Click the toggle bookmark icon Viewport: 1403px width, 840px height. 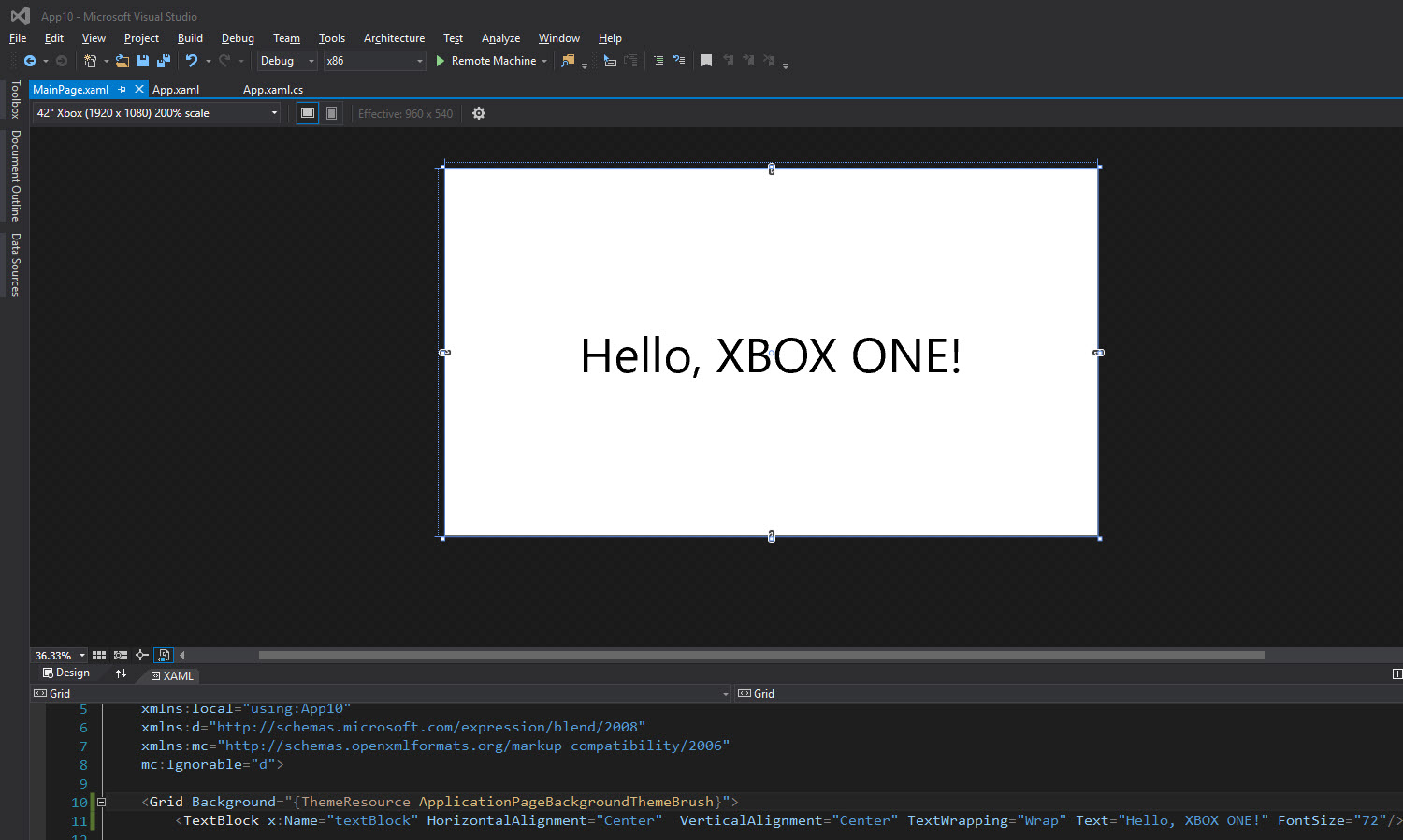coord(706,61)
